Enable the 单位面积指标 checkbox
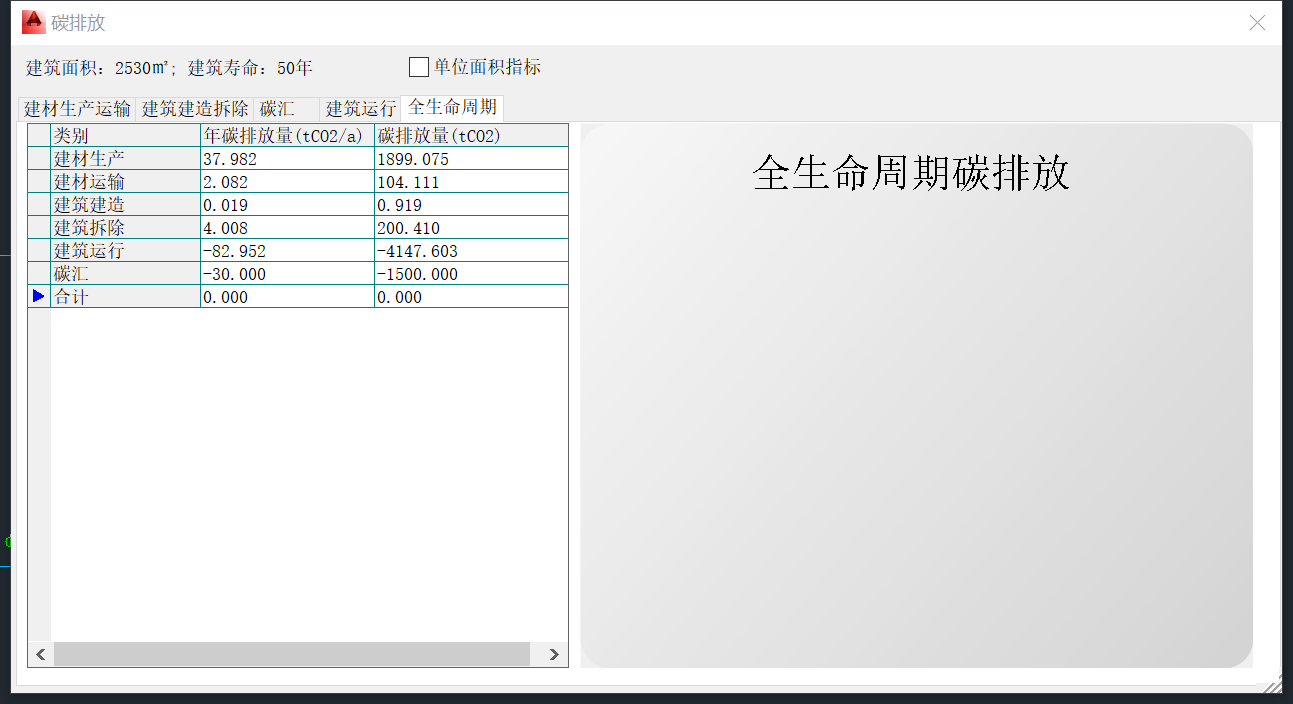This screenshot has width=1293, height=704. coord(419,68)
